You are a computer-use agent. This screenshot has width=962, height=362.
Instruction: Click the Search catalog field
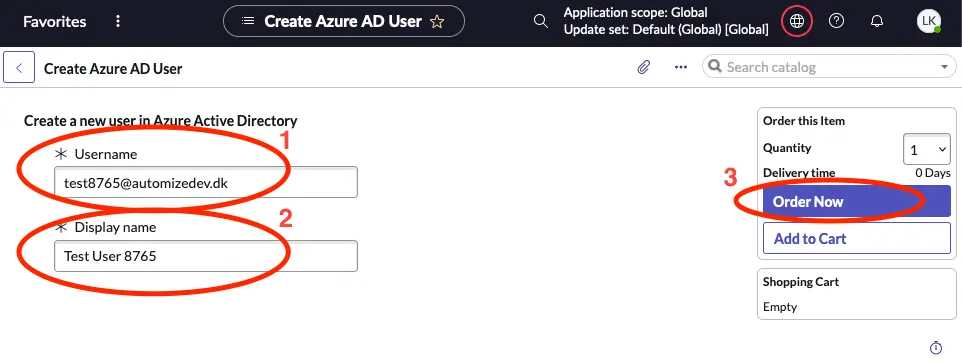pos(829,67)
